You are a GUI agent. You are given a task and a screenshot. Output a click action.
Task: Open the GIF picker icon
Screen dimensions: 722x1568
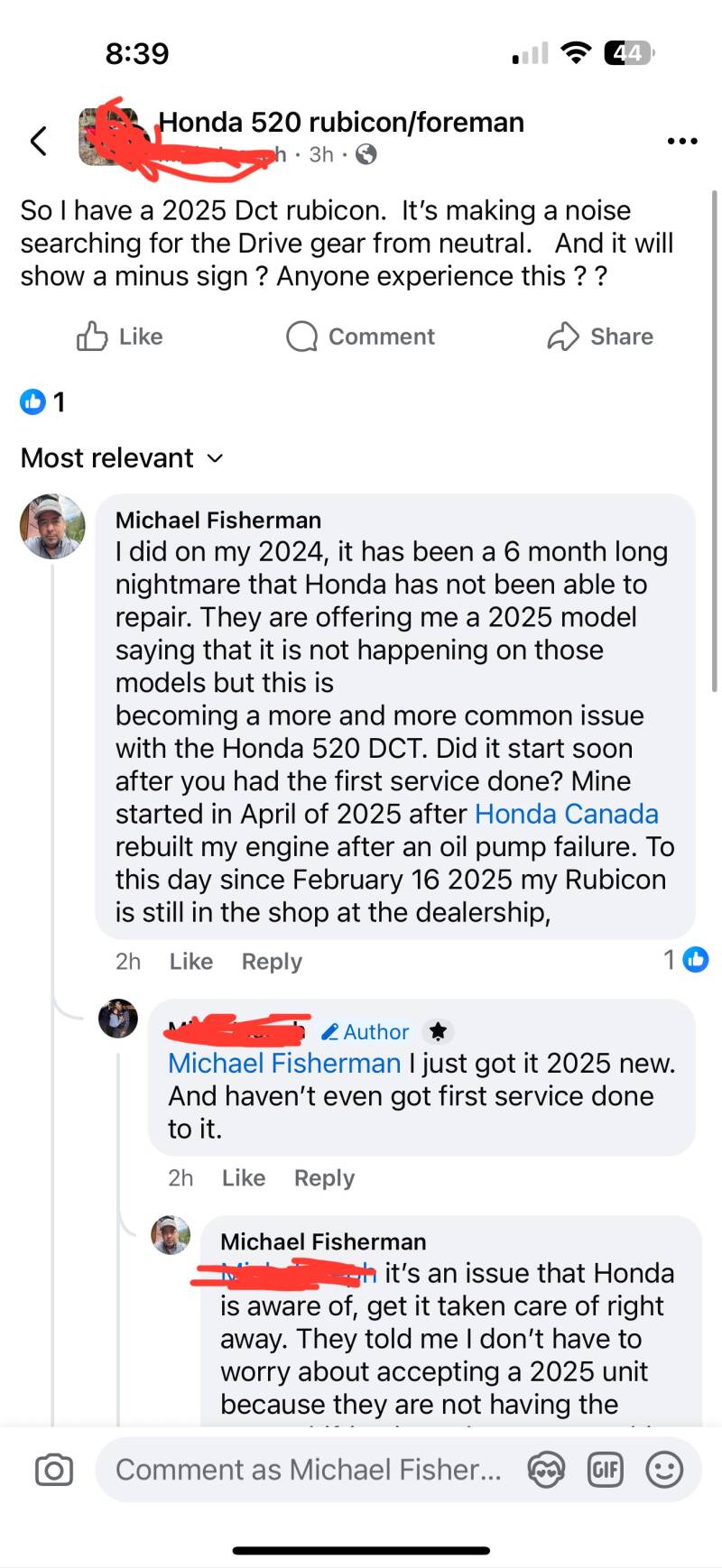[606, 1470]
